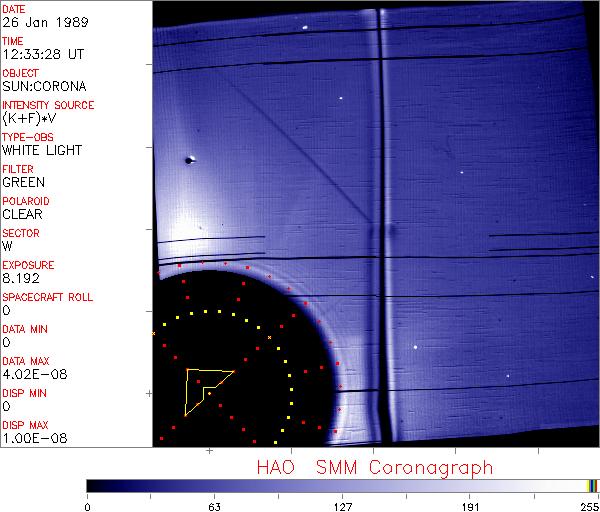
Task: Click the color scale bar gradient
Action: point(330,486)
